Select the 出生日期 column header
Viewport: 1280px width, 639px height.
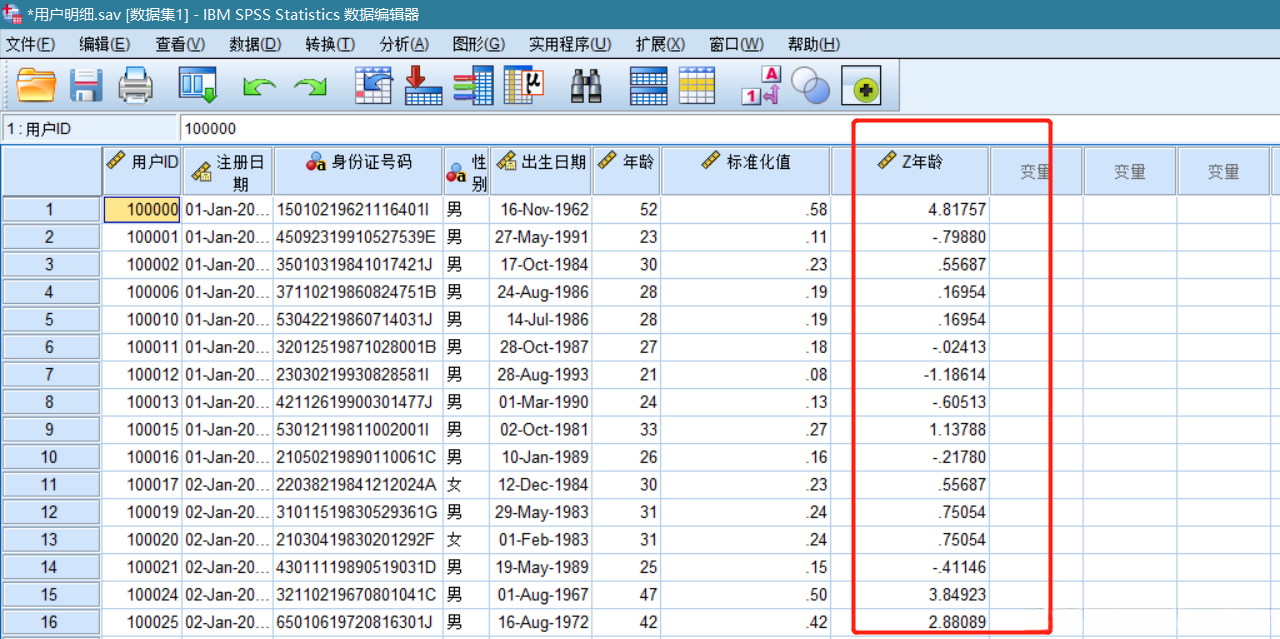541,171
